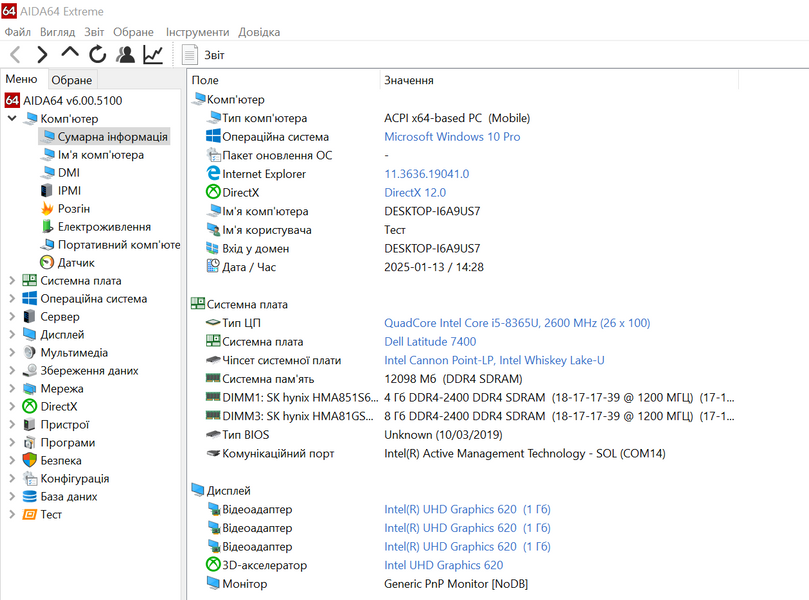The image size is (809, 600).
Task: Click the Тест icon in the tree
Action: pyautogui.click(x=29, y=514)
